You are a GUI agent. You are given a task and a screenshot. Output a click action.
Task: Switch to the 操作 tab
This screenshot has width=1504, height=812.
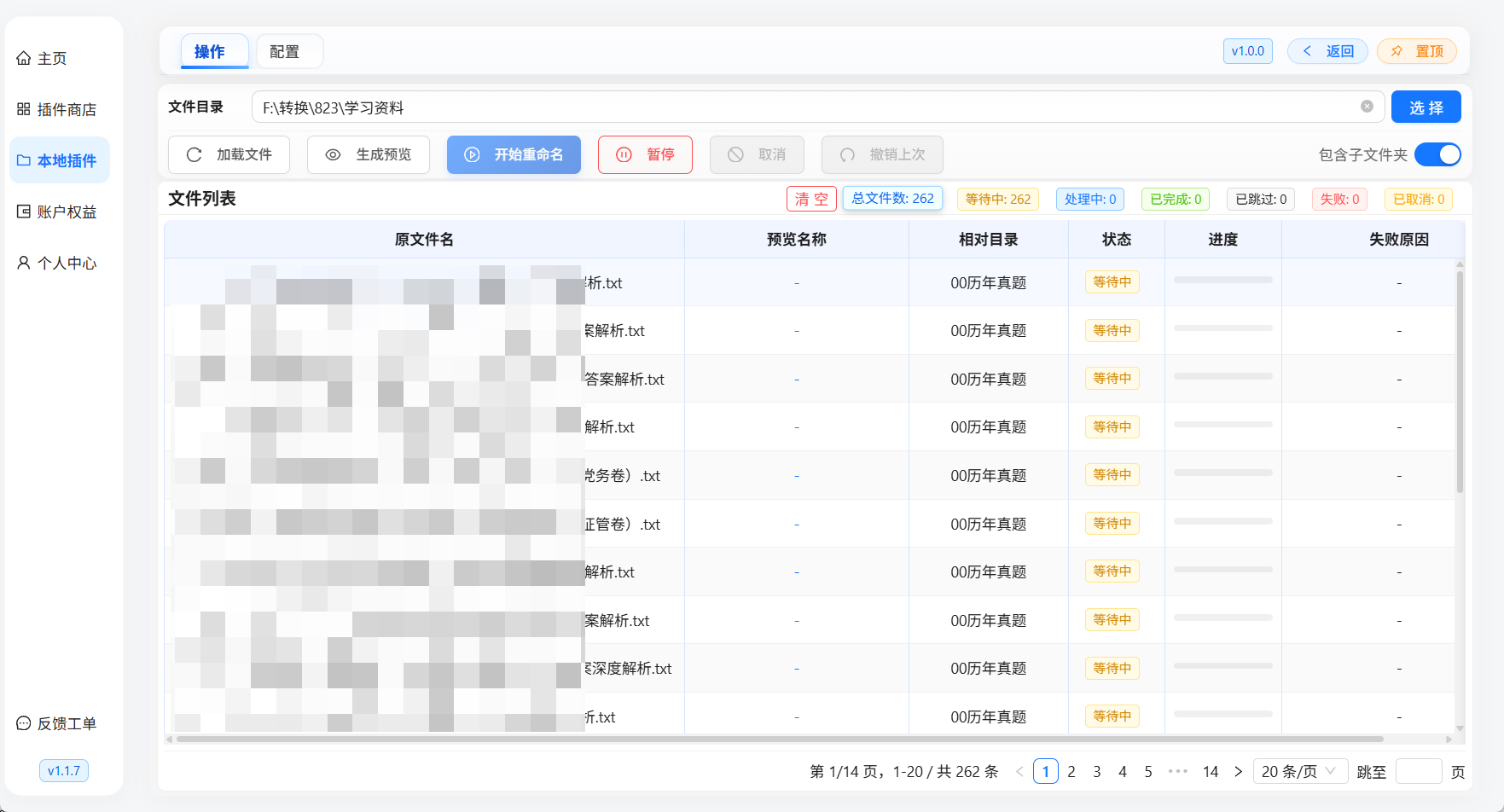click(x=214, y=51)
